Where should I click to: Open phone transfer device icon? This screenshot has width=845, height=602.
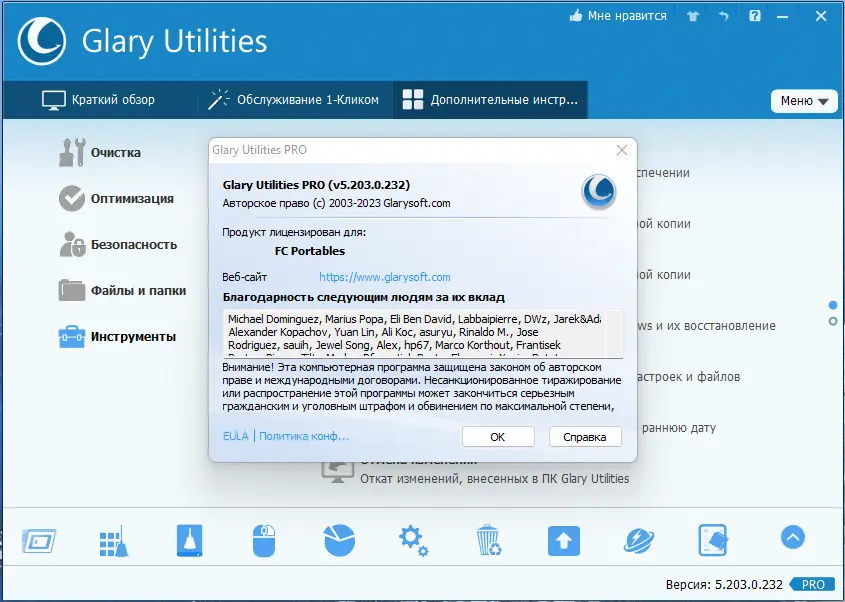tap(713, 538)
